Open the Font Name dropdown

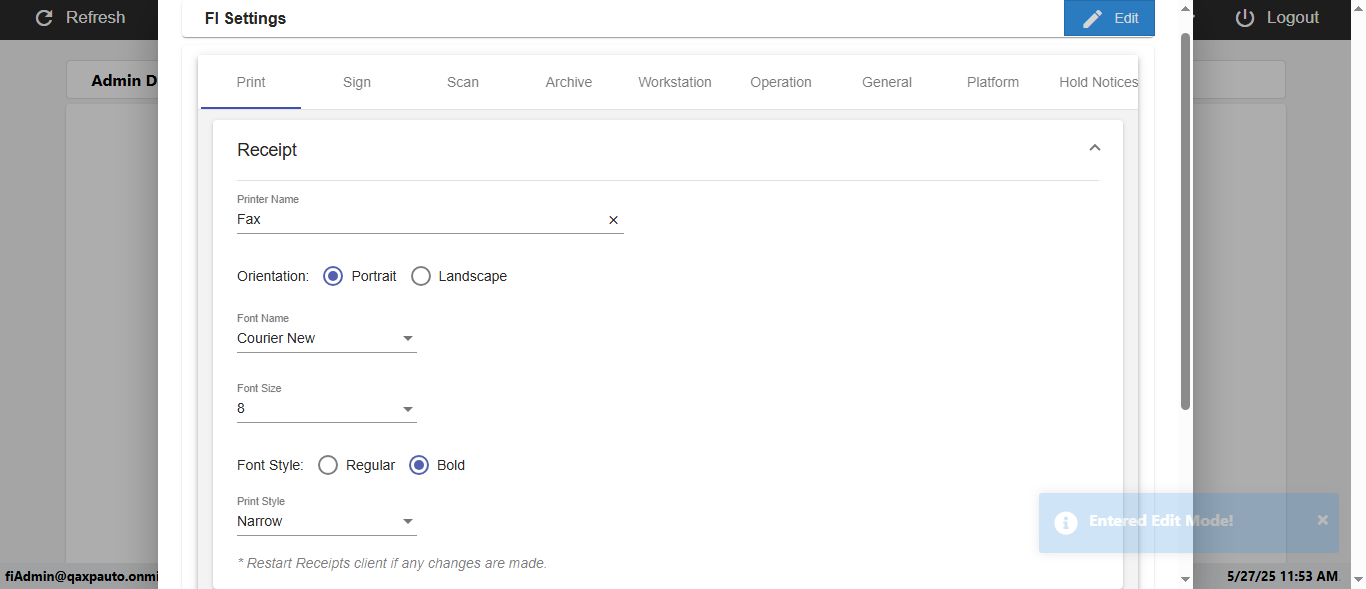click(326, 339)
